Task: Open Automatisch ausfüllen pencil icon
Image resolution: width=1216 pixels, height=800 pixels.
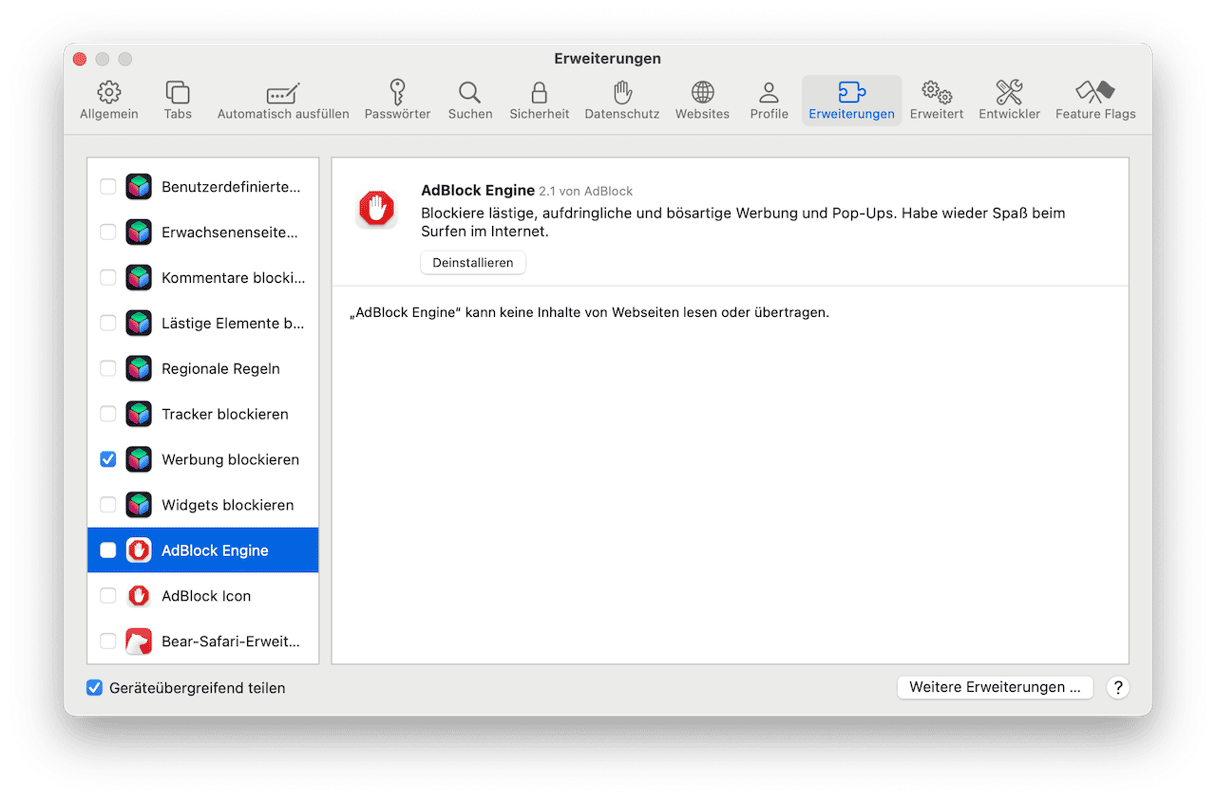Action: click(283, 92)
